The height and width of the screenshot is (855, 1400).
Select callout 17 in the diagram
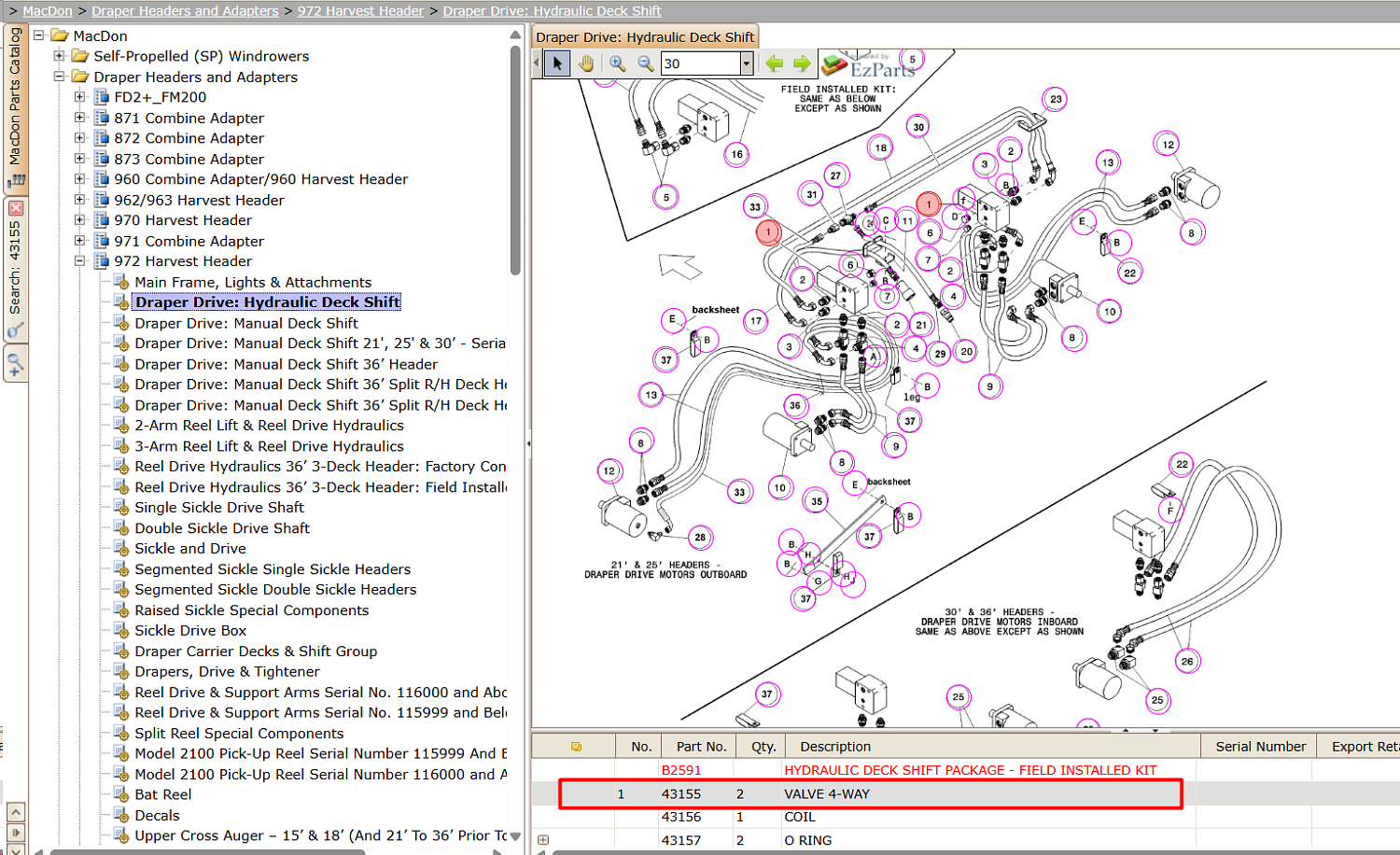click(x=756, y=321)
